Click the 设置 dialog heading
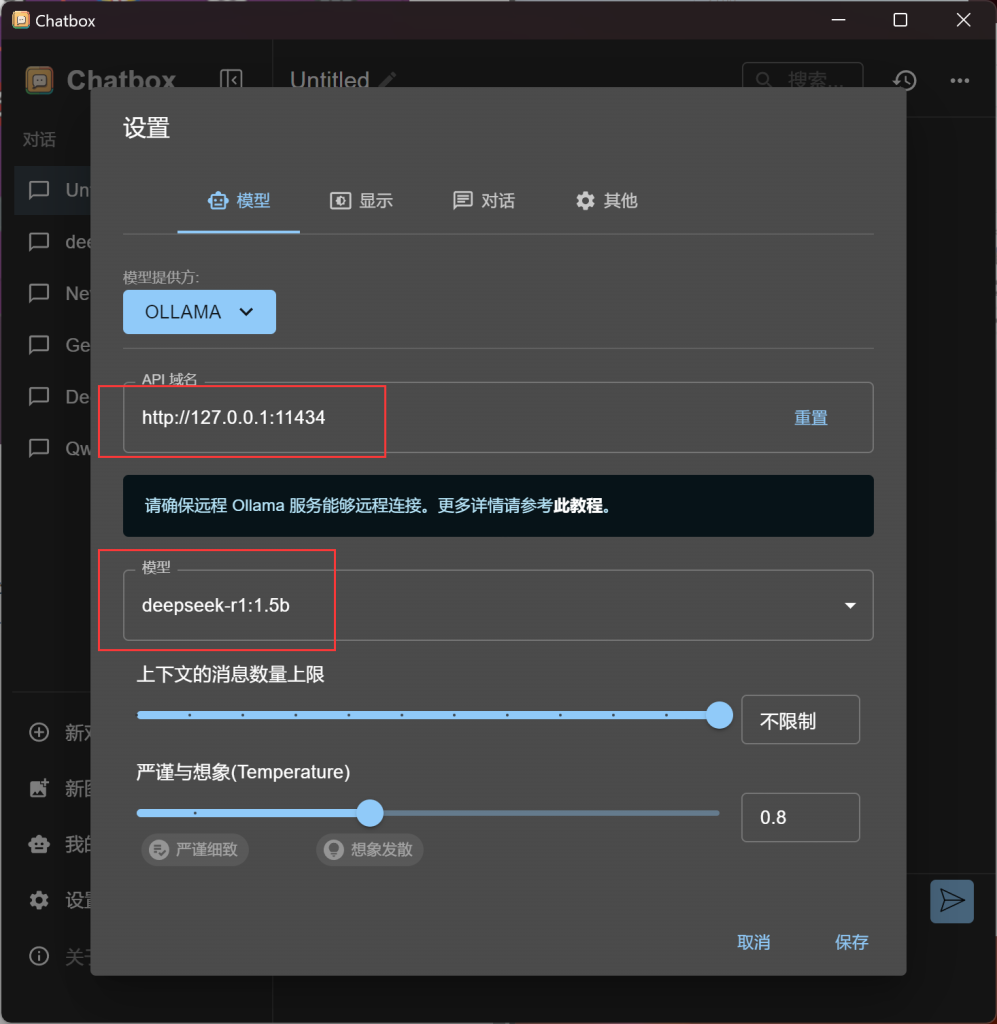The width and height of the screenshot is (997, 1024). pyautogui.click(x=146, y=128)
